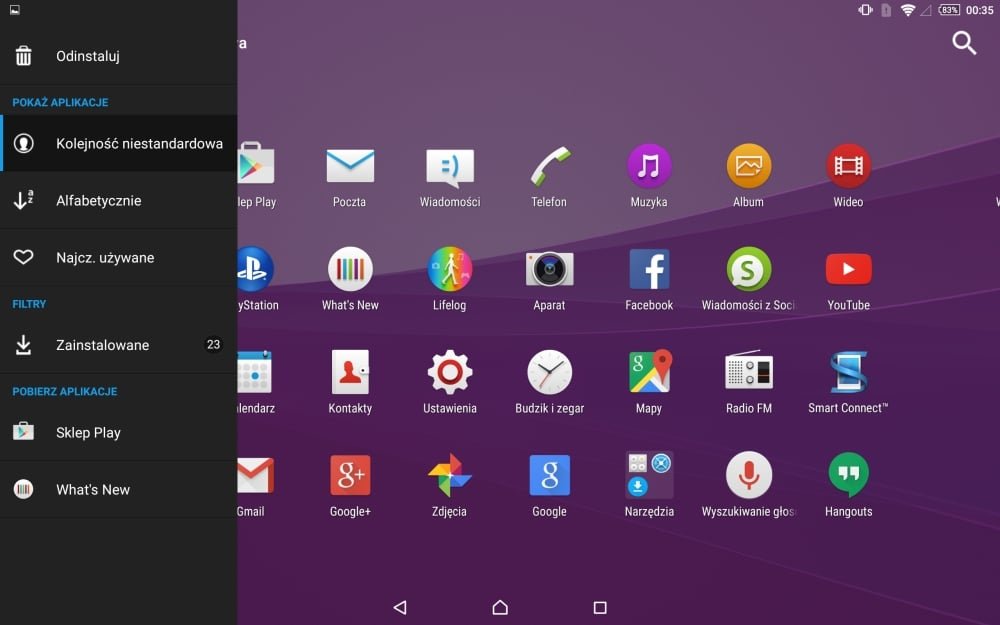Open What's New from drawer menu
1000x625 pixels.
pyautogui.click(x=119, y=490)
